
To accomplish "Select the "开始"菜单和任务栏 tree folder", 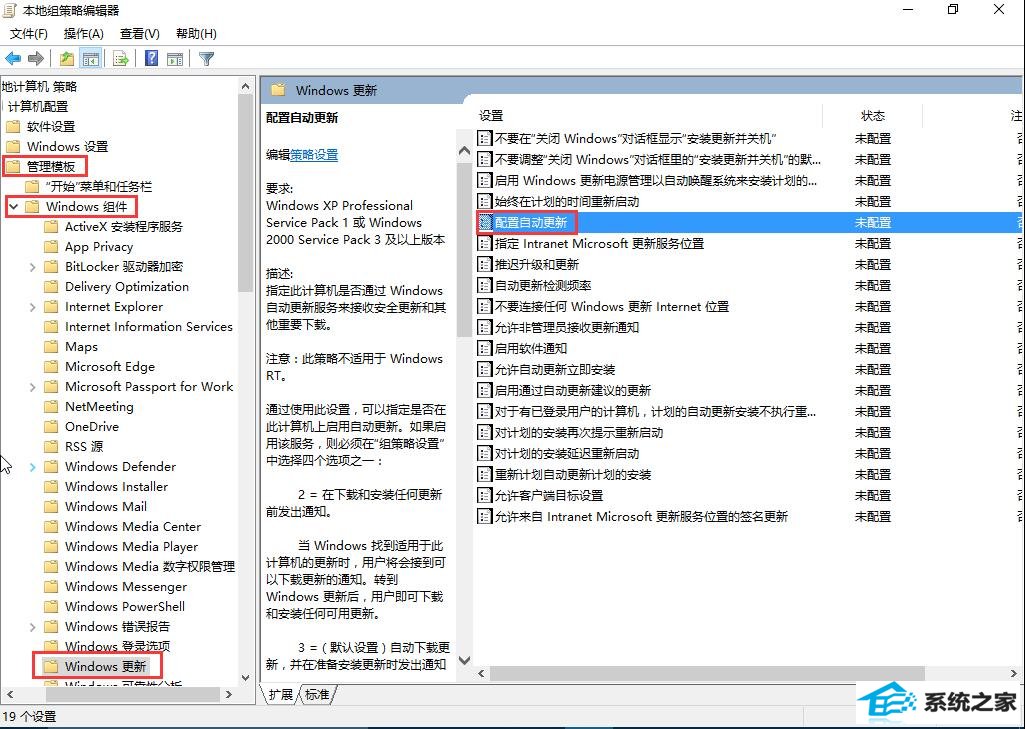I will point(99,187).
